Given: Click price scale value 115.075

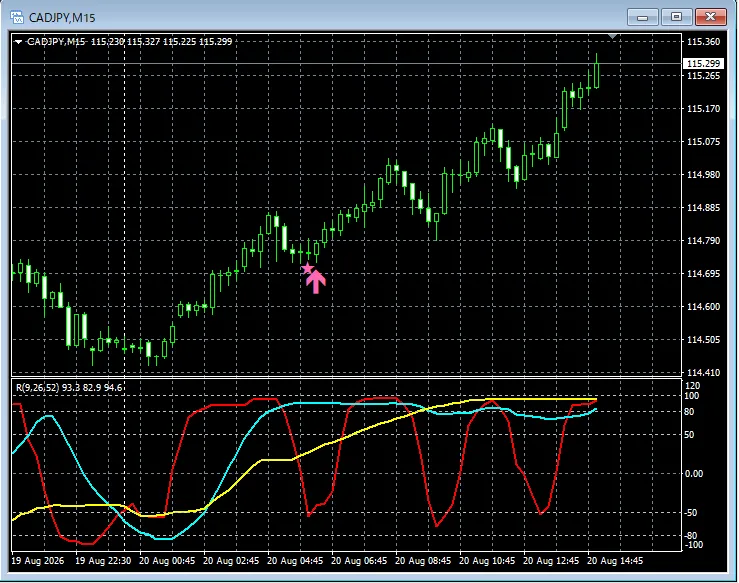Looking at the screenshot, I should click(x=704, y=142).
